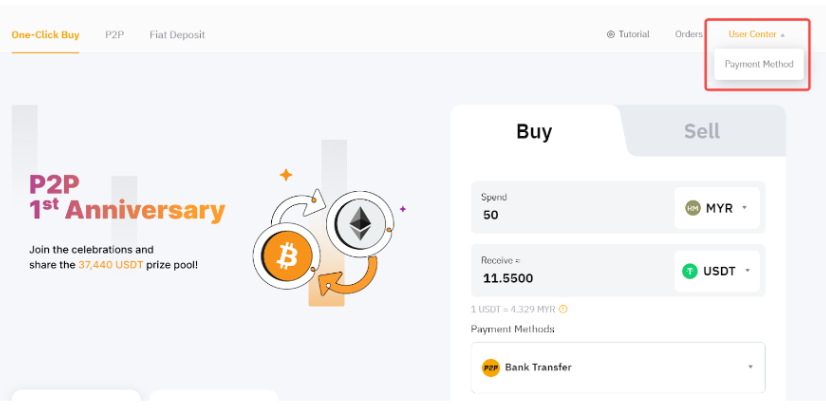The height and width of the screenshot is (409, 826).
Task: Switch to the P2P tab
Action: 114,35
